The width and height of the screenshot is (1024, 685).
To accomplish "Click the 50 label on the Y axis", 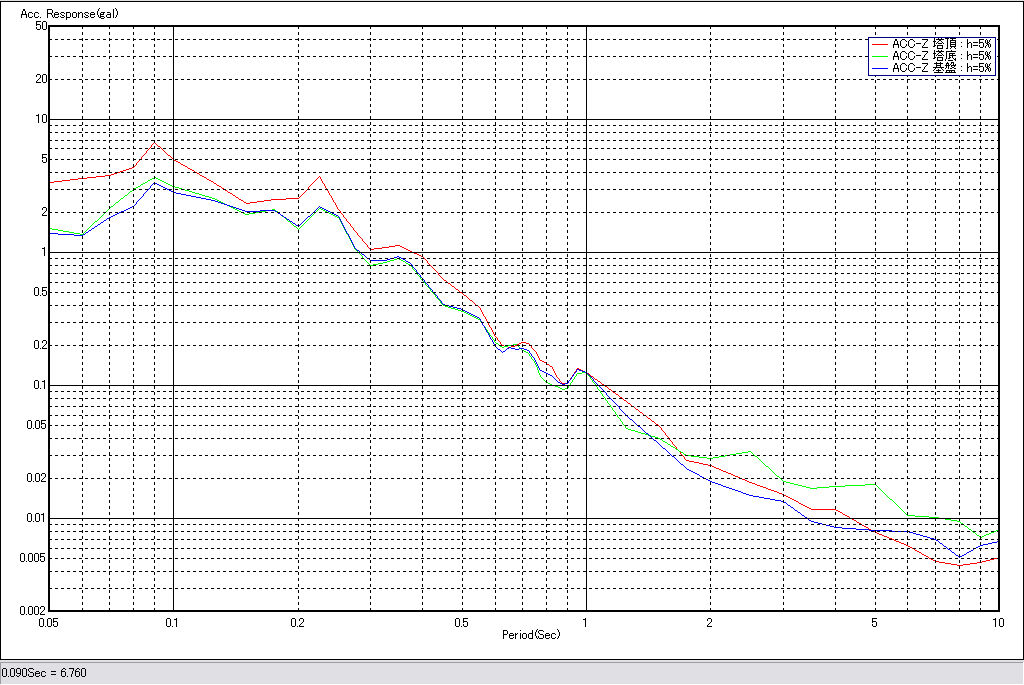I will tap(41, 26).
